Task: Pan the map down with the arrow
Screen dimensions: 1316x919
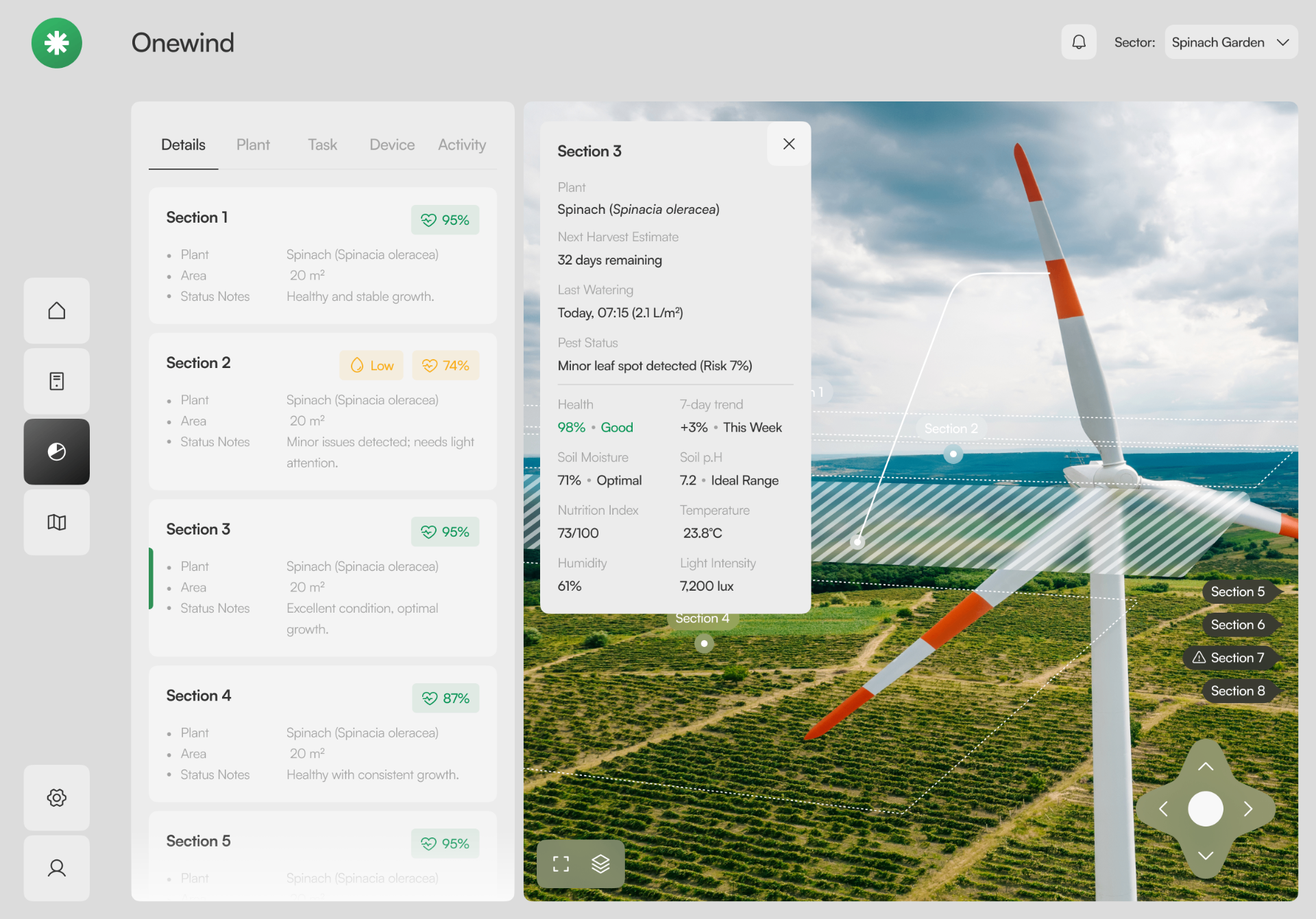Action: pos(1206,855)
